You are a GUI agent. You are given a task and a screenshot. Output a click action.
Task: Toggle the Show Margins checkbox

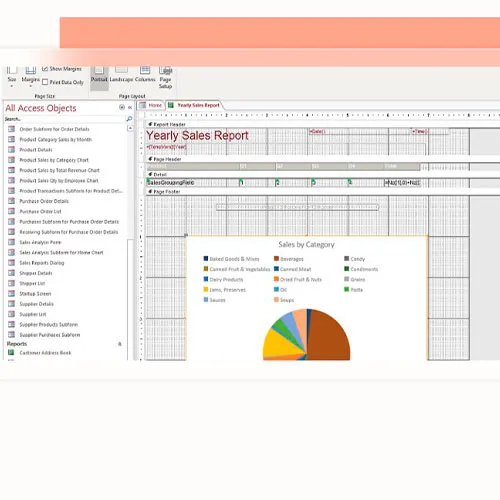(45, 69)
